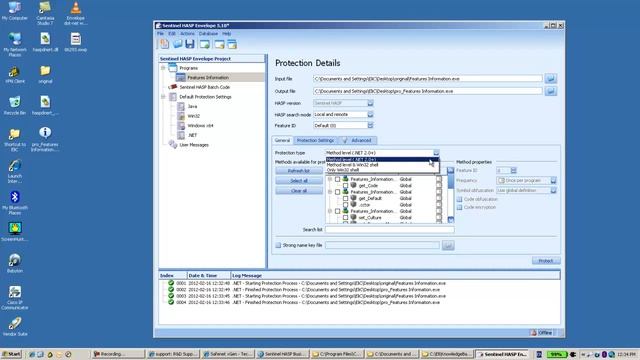
Task: Select Programs node in project tree
Action: point(189,68)
